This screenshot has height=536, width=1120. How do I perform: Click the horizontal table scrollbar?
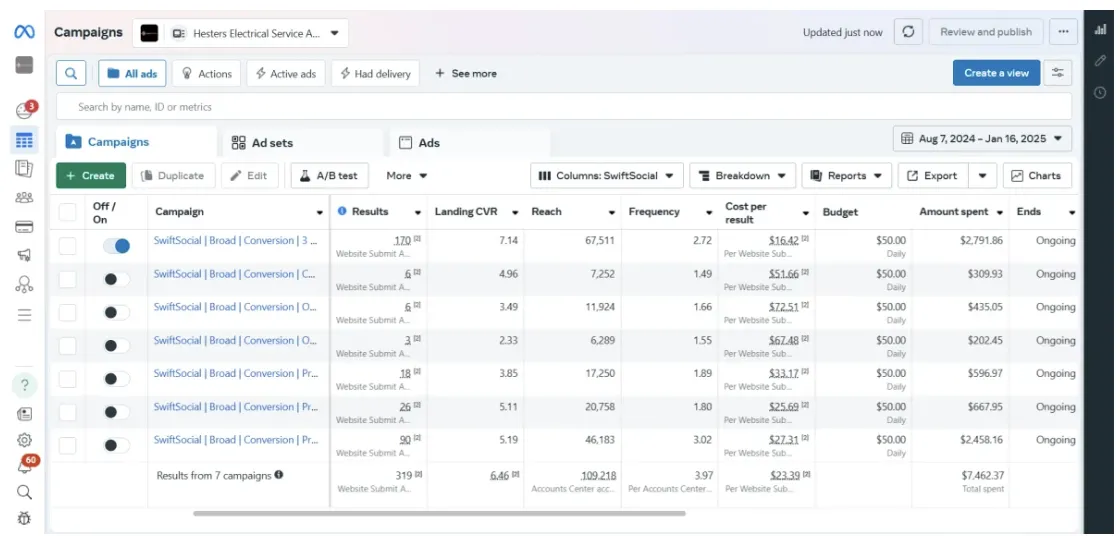point(439,513)
